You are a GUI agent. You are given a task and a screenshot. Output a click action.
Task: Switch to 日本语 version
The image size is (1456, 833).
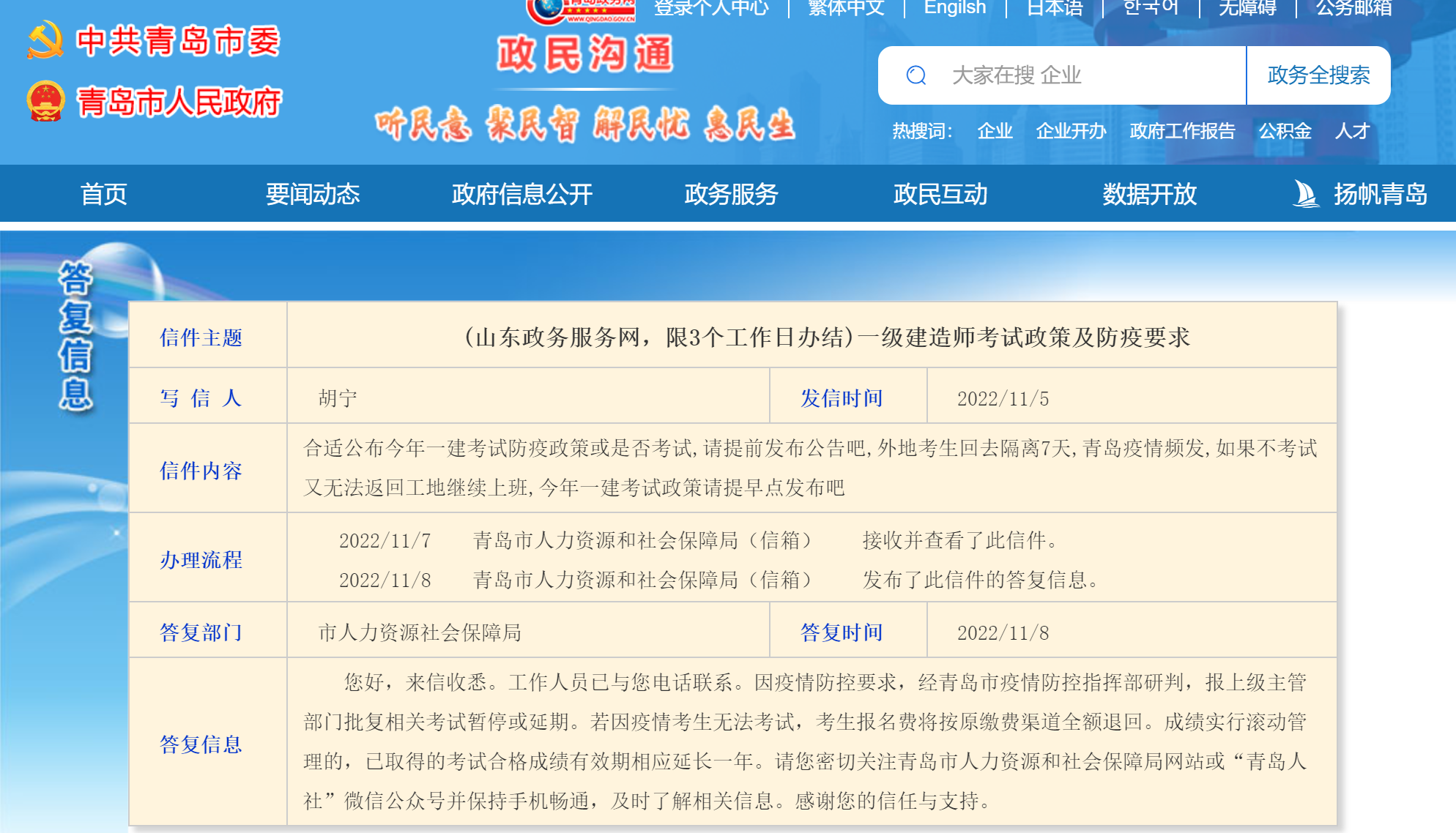1055,7
